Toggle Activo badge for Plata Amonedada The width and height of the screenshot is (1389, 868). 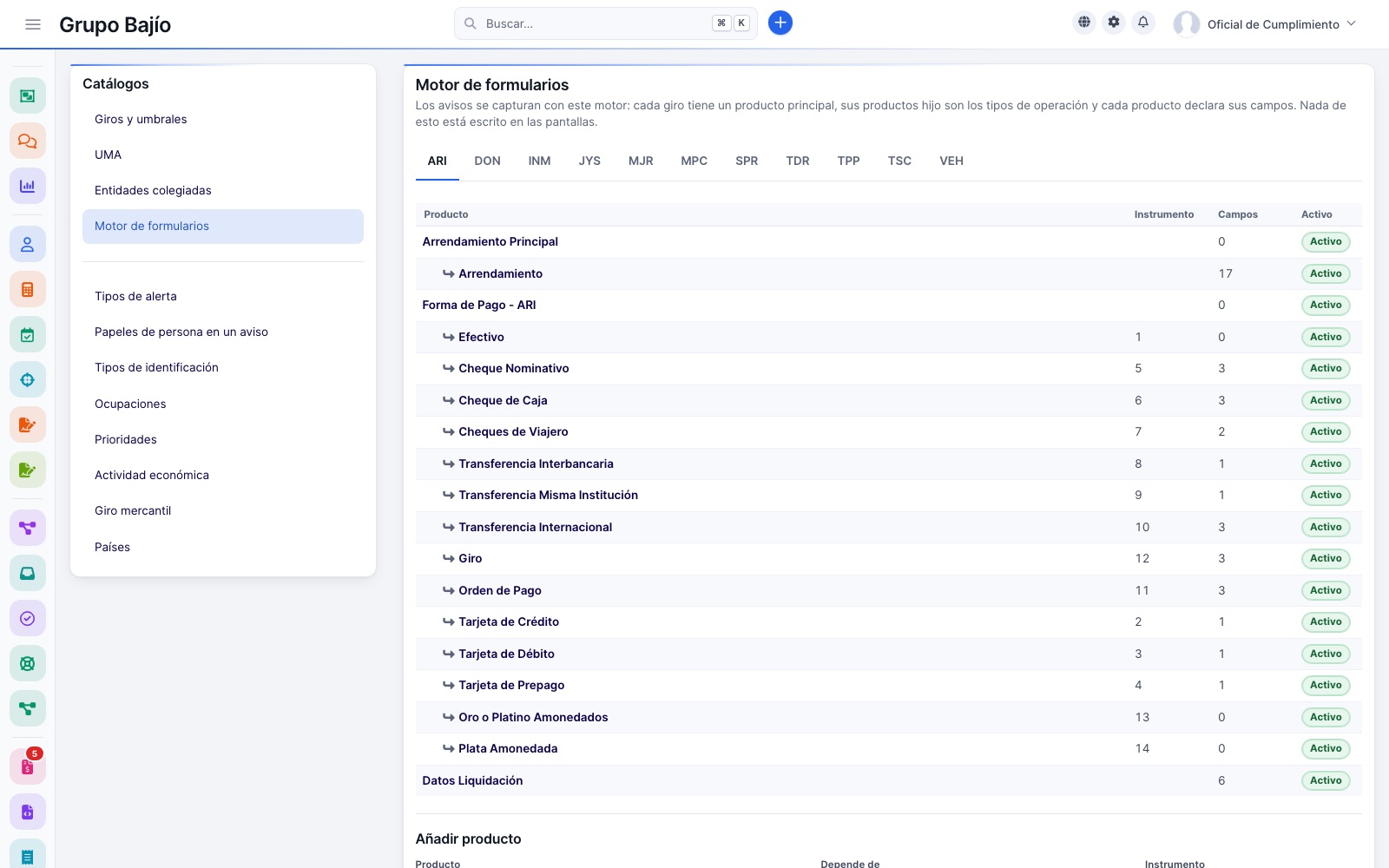coord(1326,749)
